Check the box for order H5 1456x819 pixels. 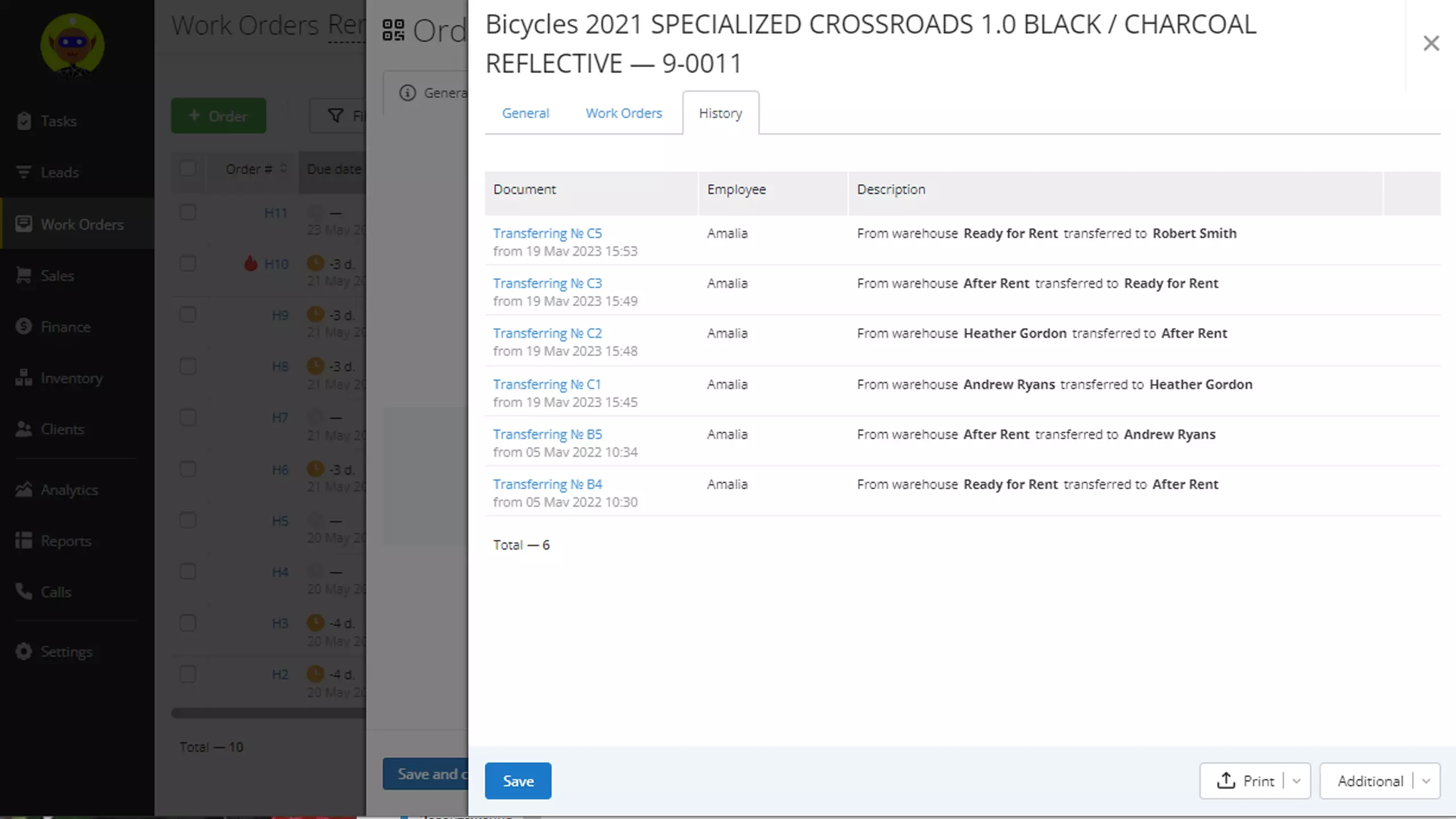point(188,520)
